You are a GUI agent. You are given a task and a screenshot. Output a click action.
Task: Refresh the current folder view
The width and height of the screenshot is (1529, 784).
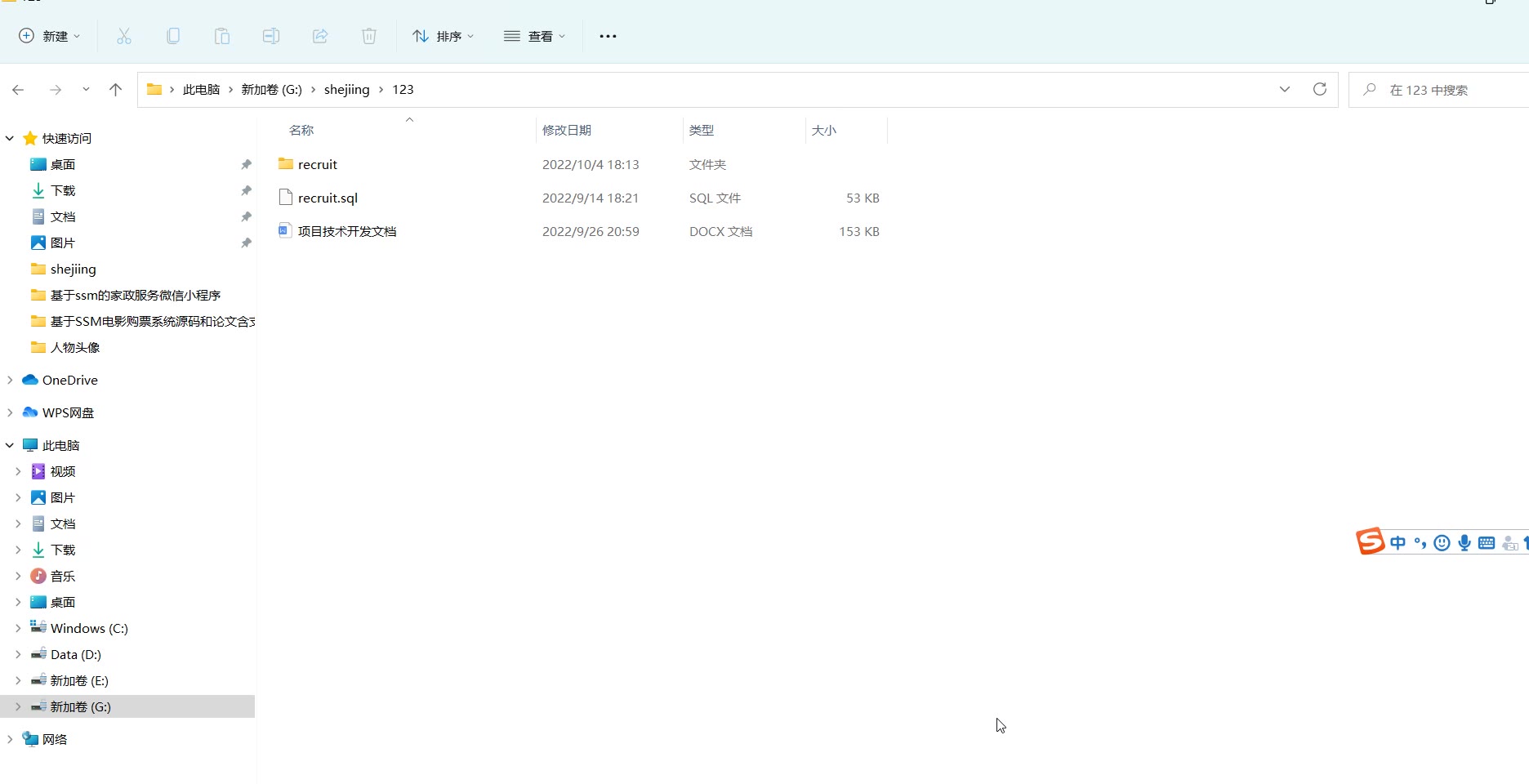click(x=1319, y=89)
